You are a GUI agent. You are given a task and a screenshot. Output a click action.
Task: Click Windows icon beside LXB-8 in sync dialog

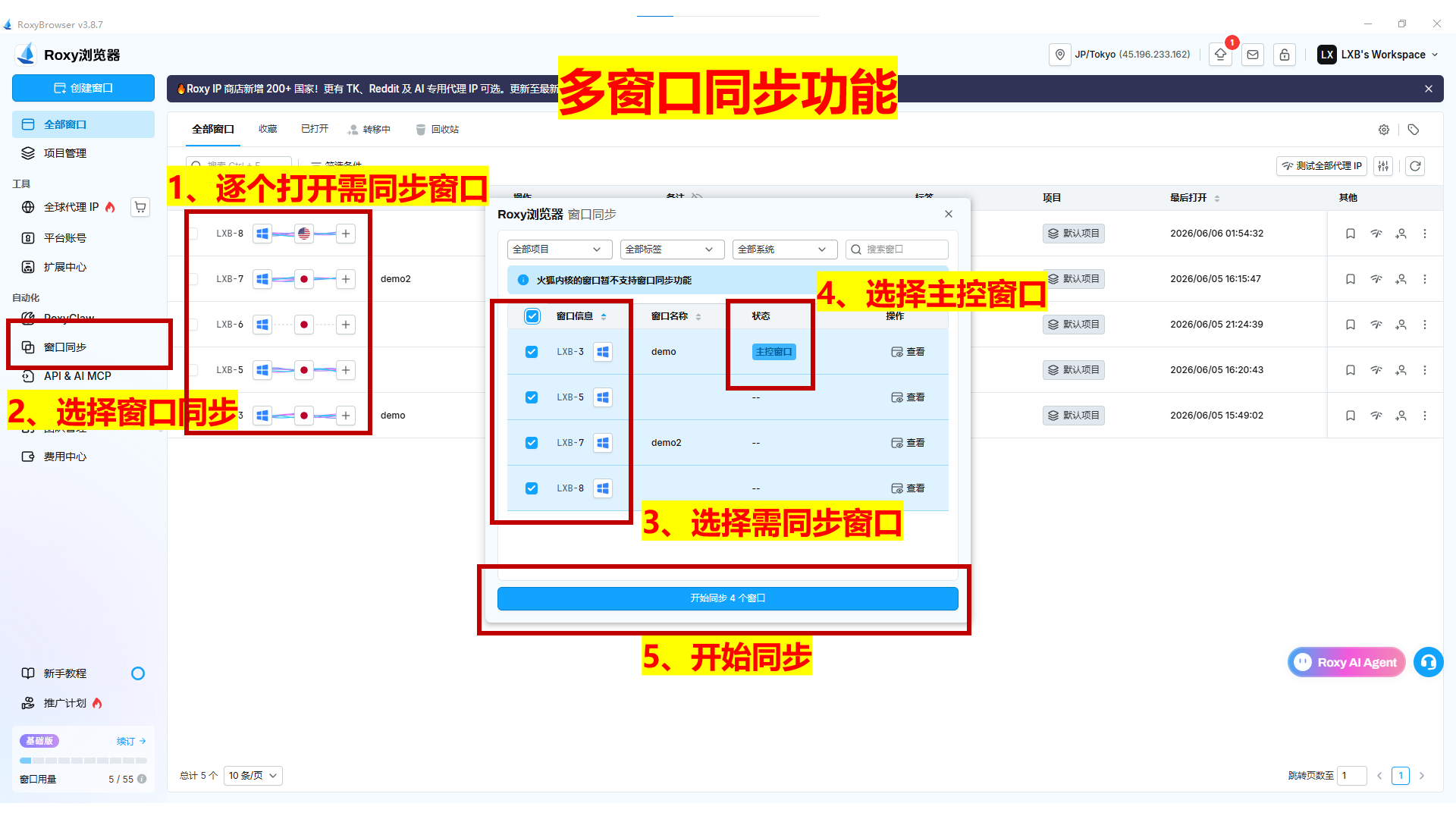pyautogui.click(x=603, y=488)
